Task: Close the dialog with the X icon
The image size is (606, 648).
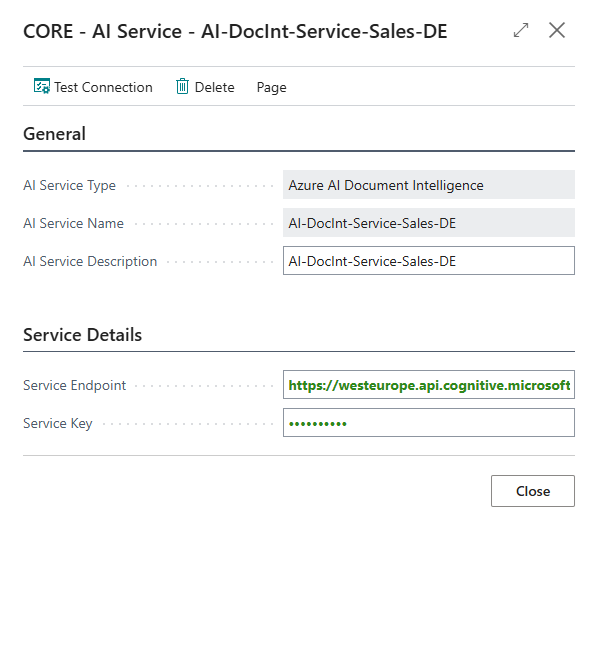Action: pyautogui.click(x=557, y=30)
